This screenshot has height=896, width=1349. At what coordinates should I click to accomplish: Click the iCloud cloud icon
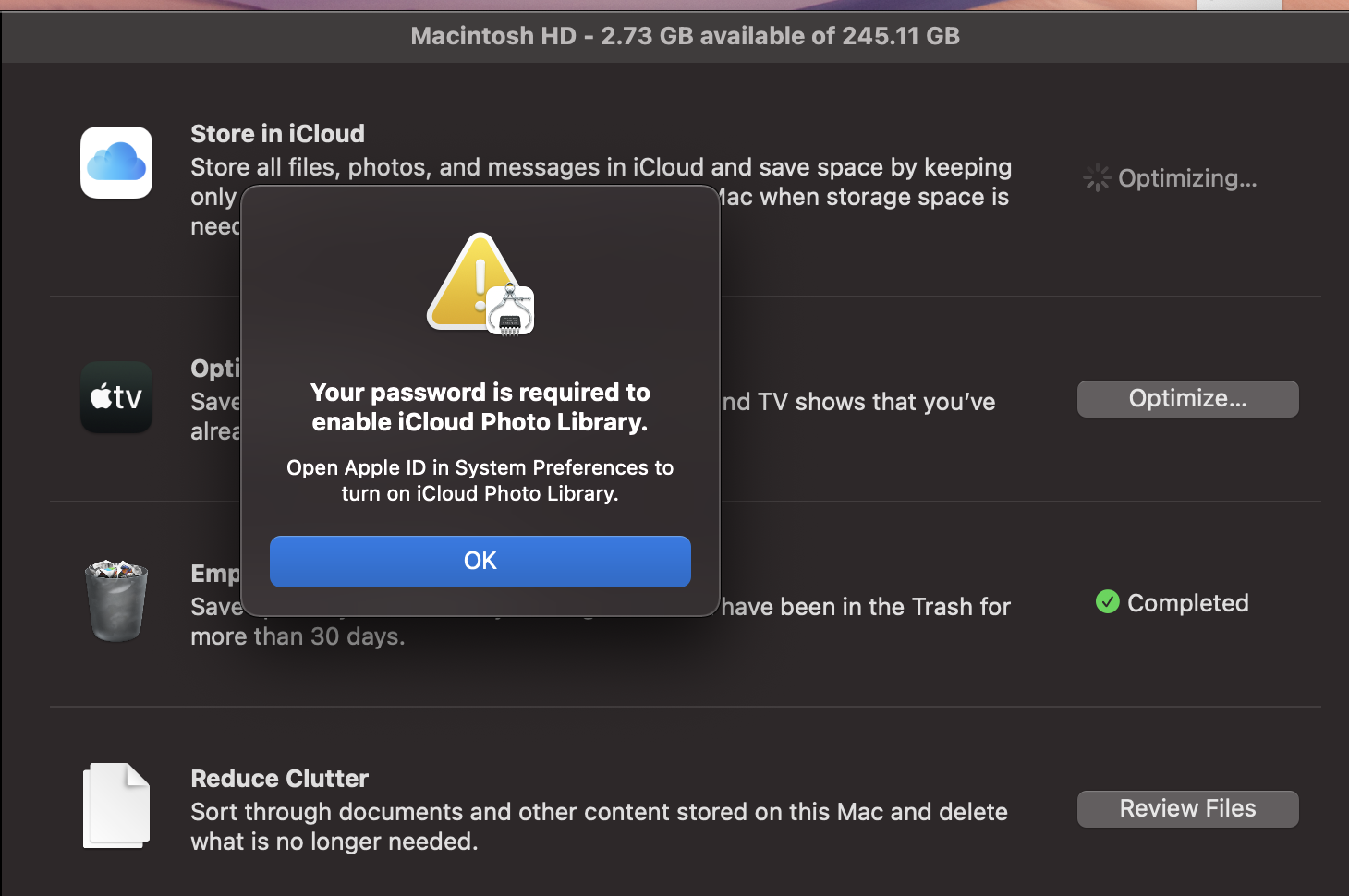(116, 163)
